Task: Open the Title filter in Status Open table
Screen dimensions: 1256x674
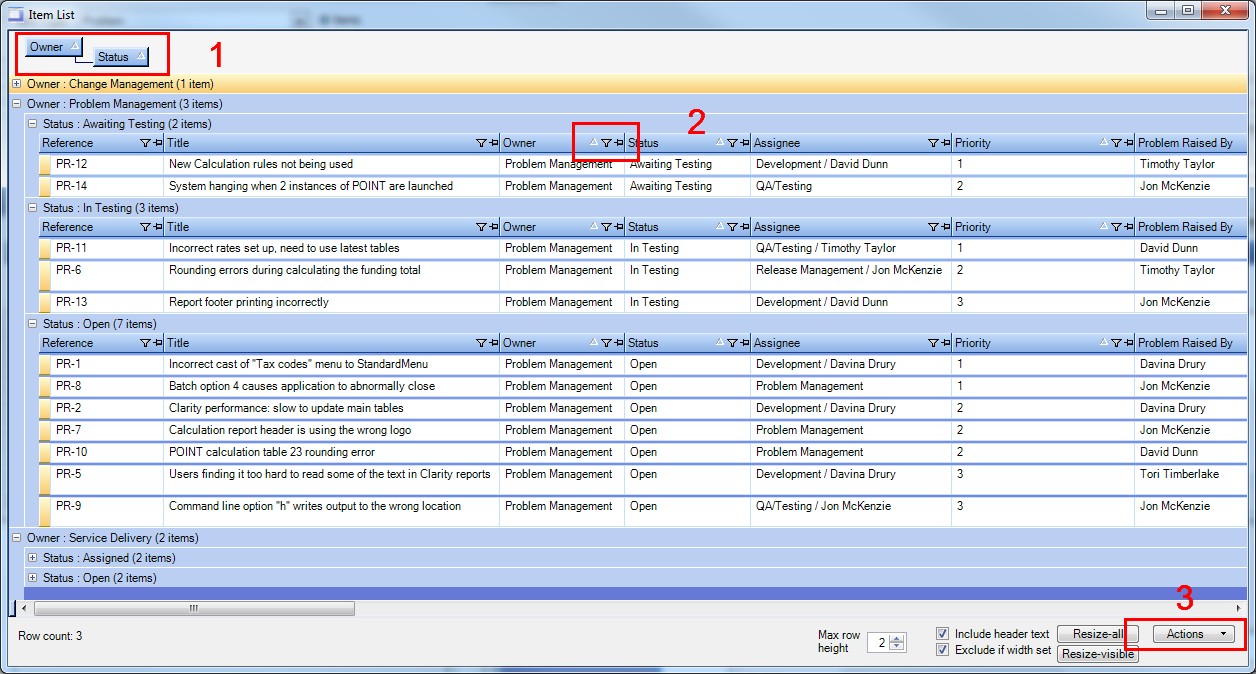Action: click(481, 344)
